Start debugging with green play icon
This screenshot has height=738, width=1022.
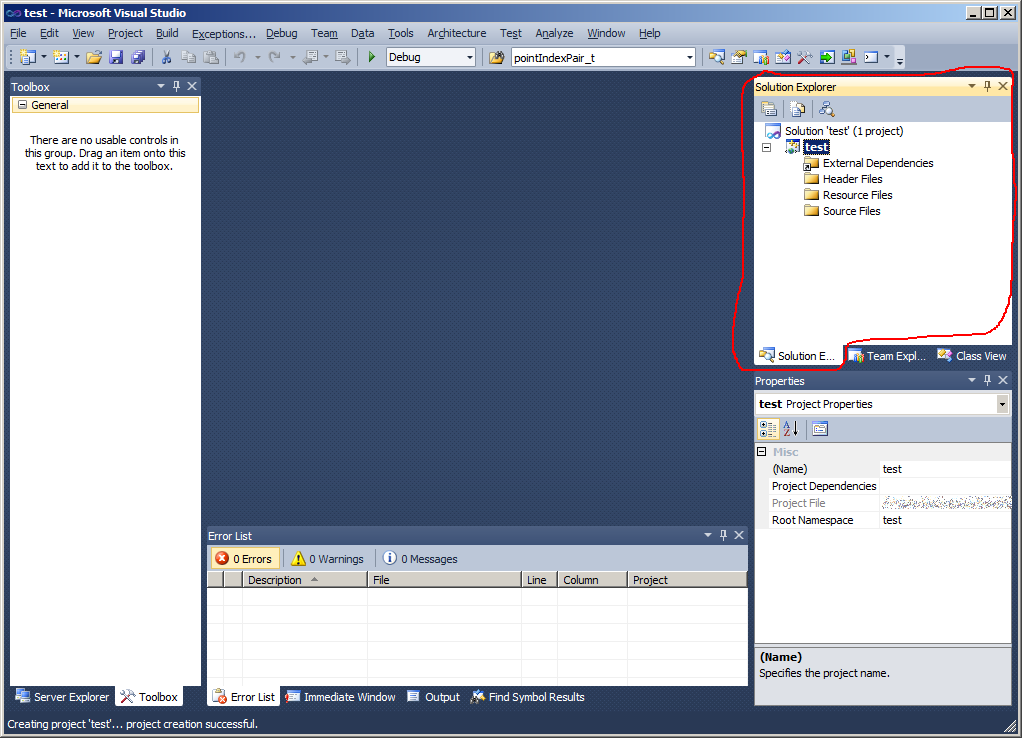pyautogui.click(x=372, y=57)
